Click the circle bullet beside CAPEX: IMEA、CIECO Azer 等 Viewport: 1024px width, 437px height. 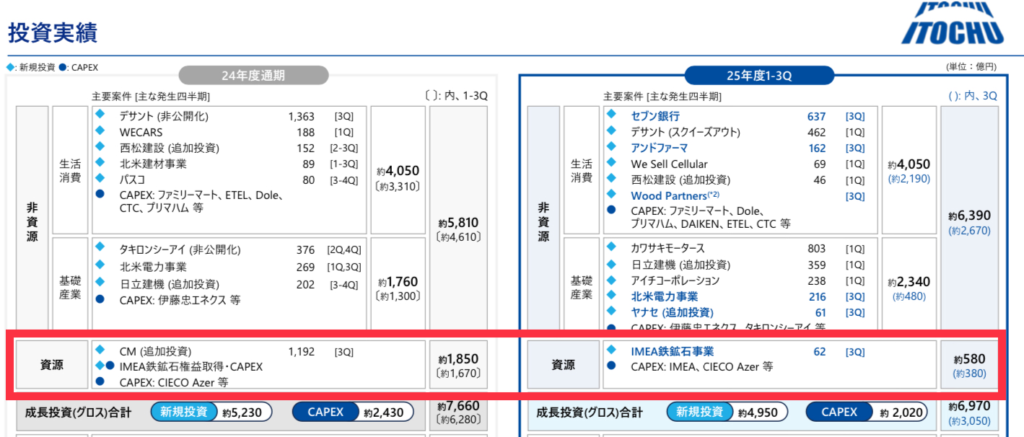point(610,367)
